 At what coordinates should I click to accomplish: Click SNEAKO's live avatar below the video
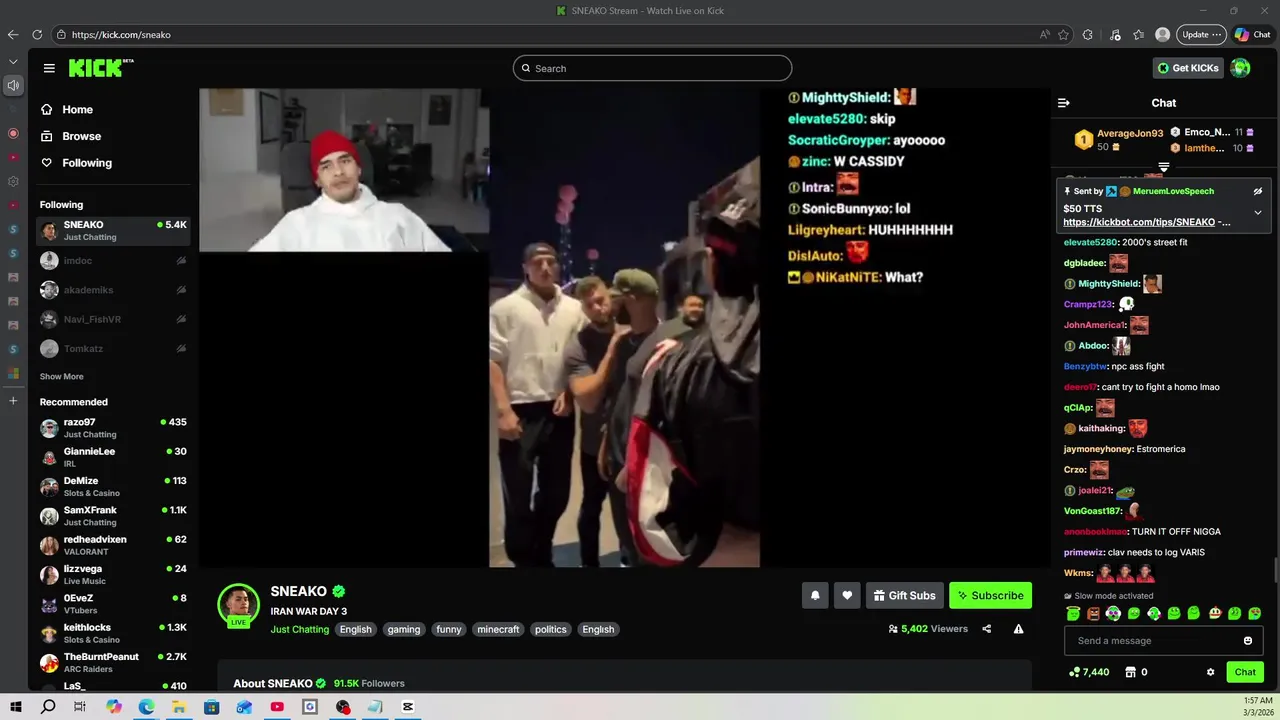coord(239,604)
